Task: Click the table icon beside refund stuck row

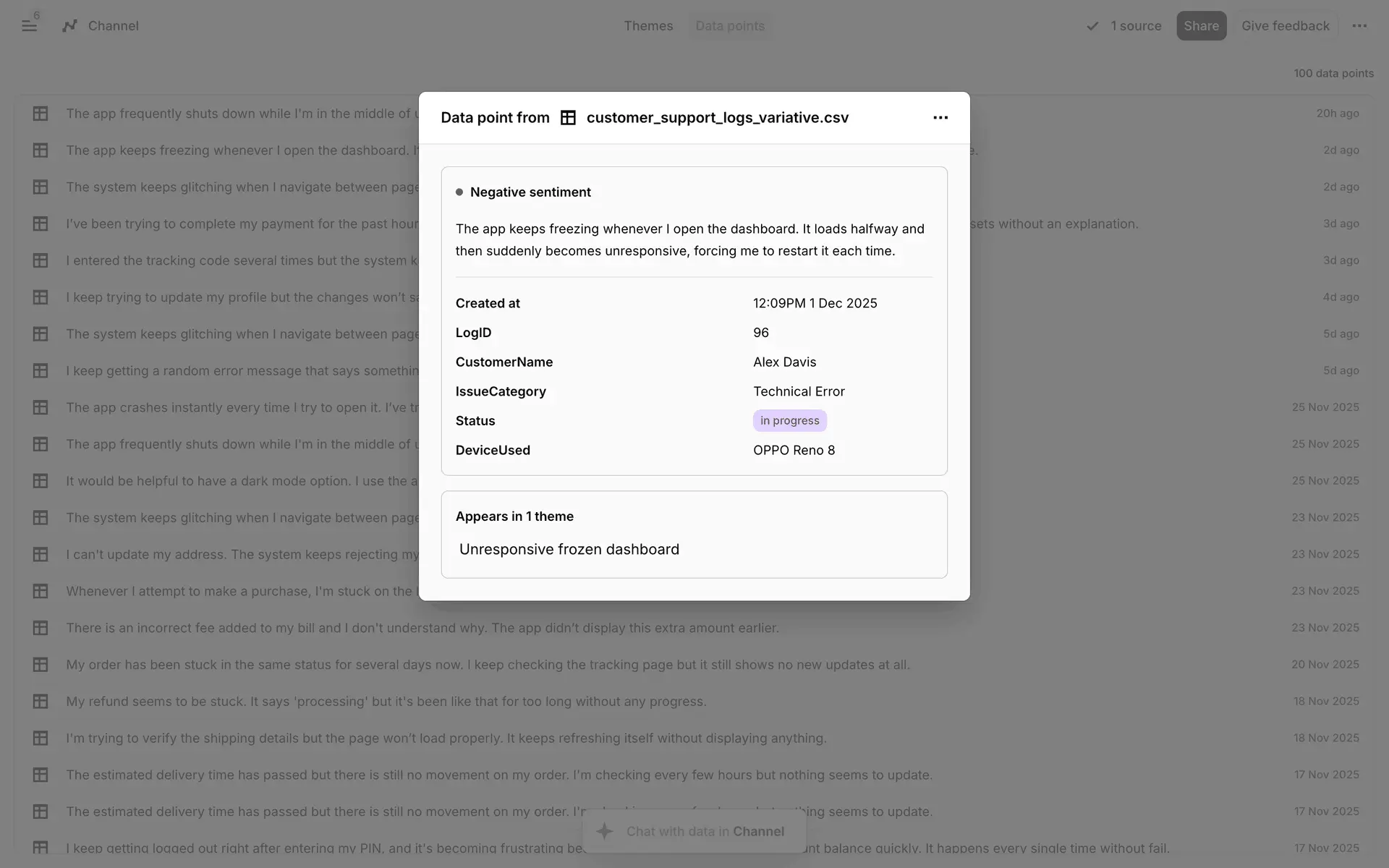Action: pyautogui.click(x=41, y=702)
